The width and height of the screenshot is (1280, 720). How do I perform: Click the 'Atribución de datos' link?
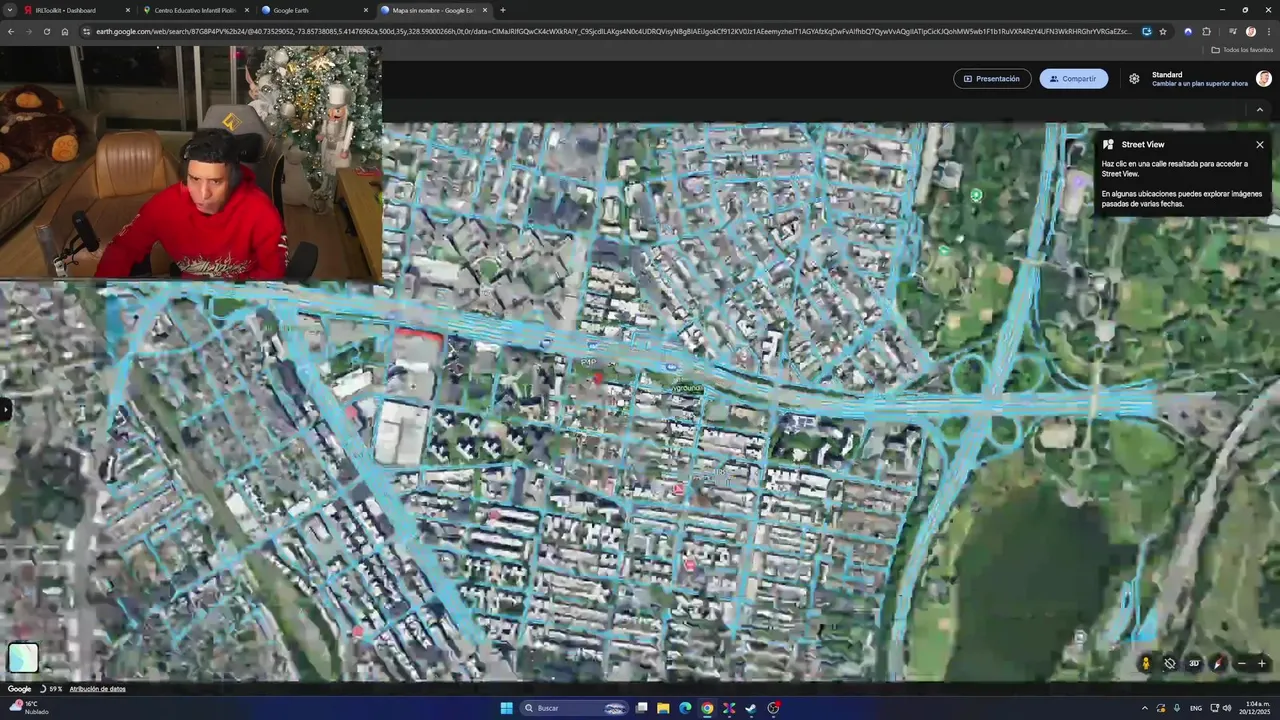[x=97, y=689]
